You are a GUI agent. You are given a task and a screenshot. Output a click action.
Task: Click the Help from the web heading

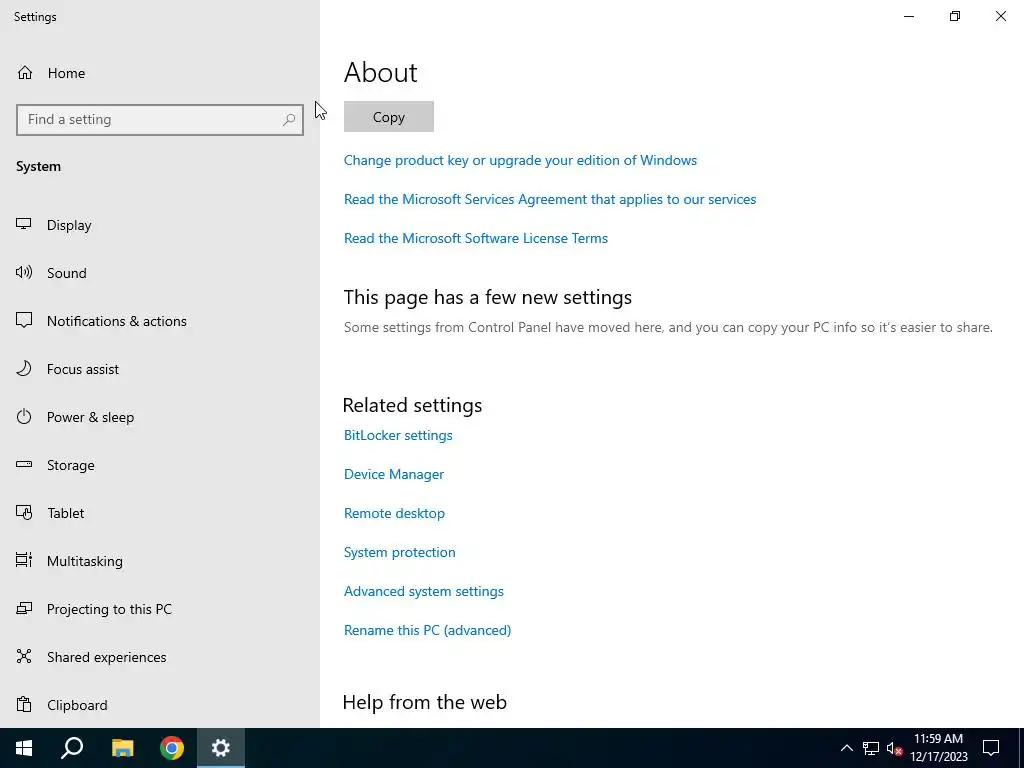pos(424,702)
